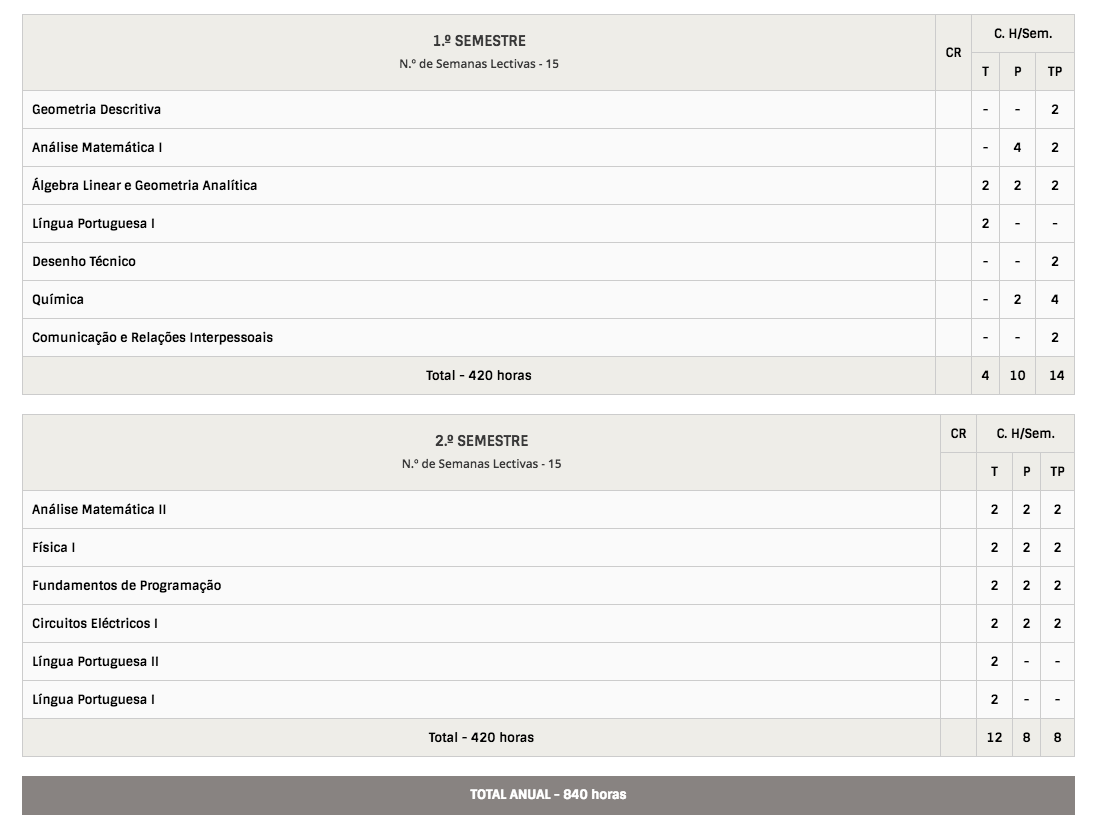Select Circuitos Eléctricos I row
This screenshot has width=1098, height=824.
click(x=95, y=623)
